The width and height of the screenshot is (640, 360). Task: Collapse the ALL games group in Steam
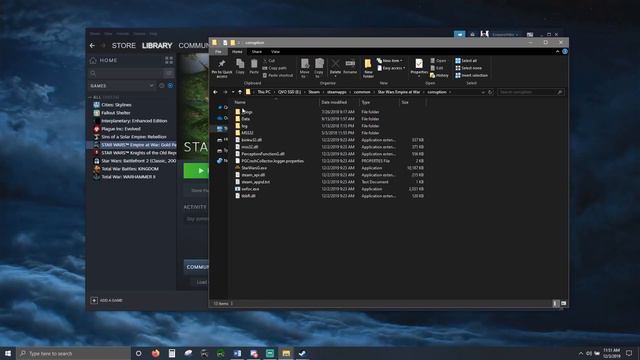(90, 97)
